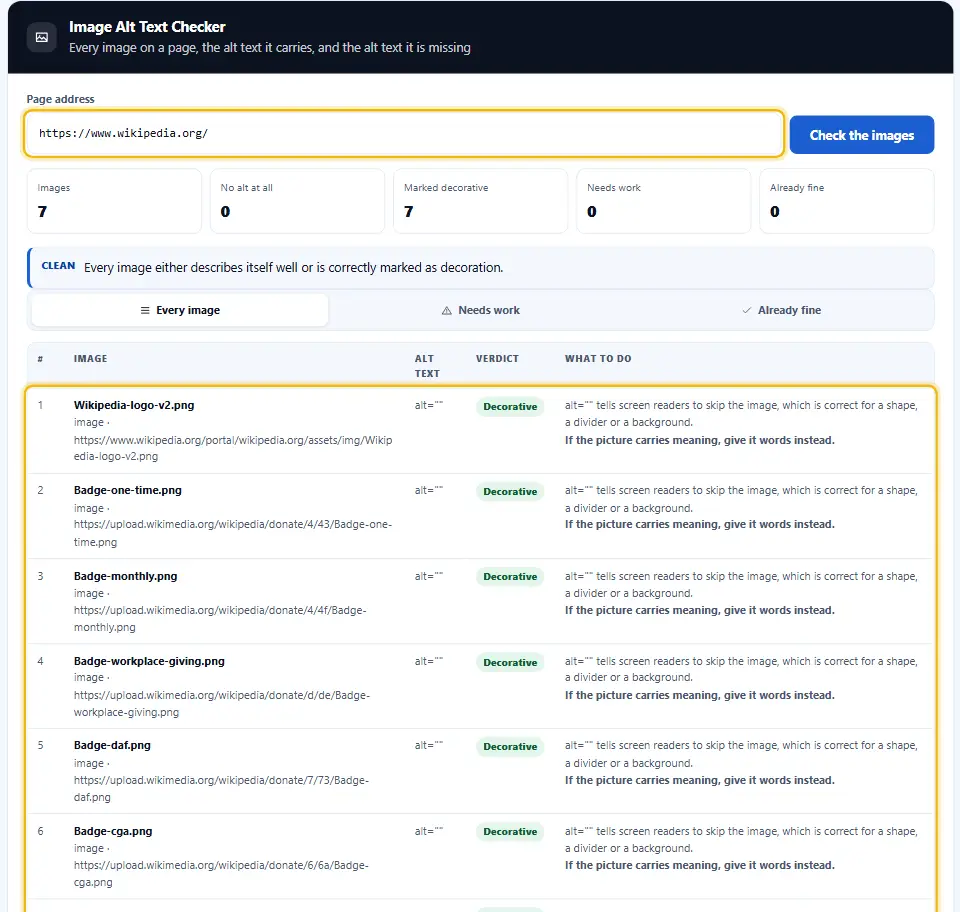
Task: Click the Decorative verdict badge for Badge-cga.png
Action: click(510, 832)
